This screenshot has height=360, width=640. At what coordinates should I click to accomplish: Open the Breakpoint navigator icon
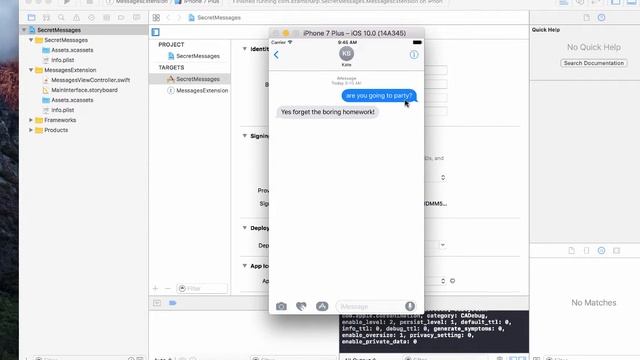(x=121, y=18)
